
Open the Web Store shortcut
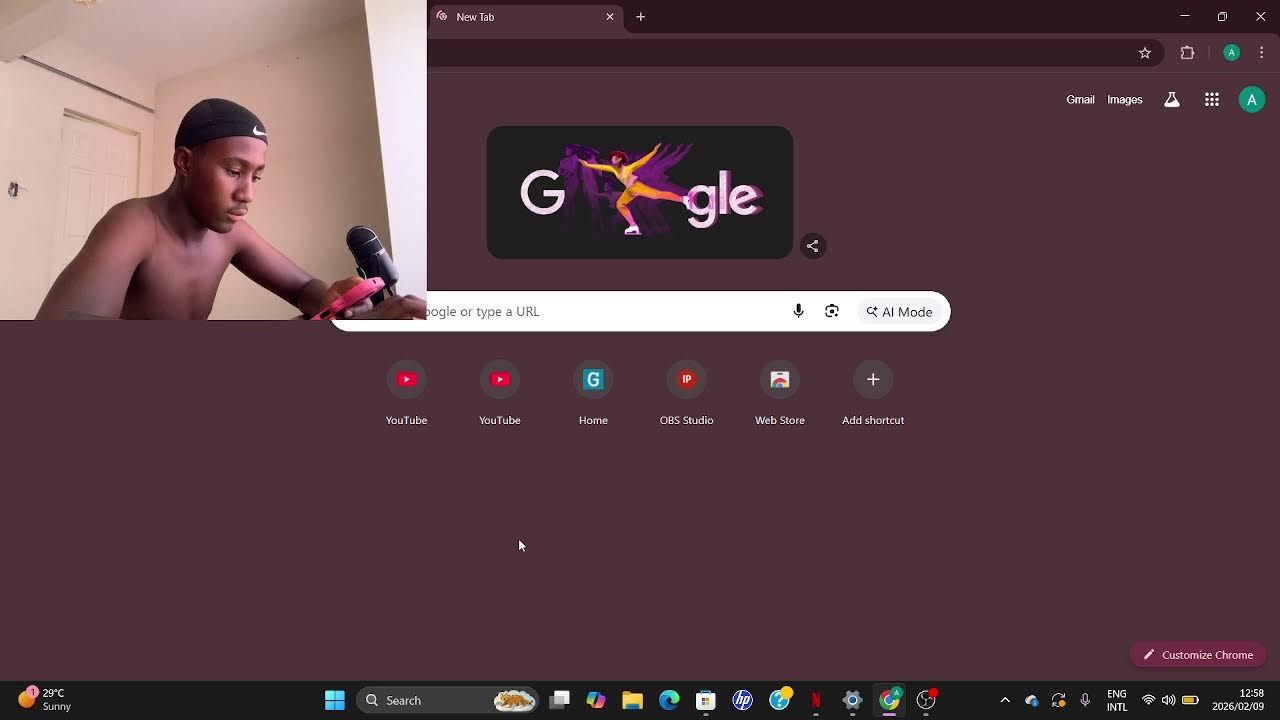780,392
